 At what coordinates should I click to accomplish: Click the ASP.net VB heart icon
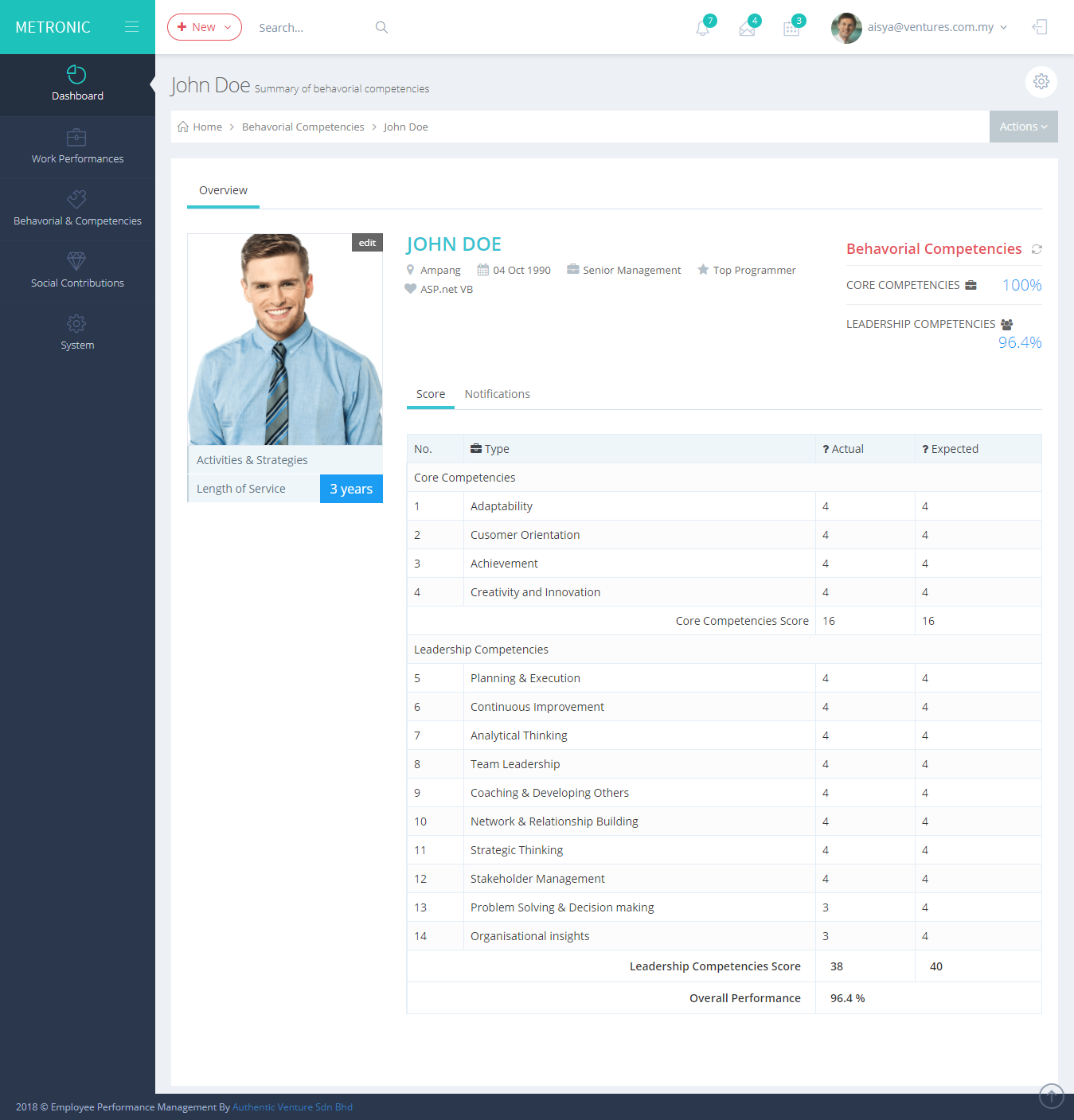(410, 289)
